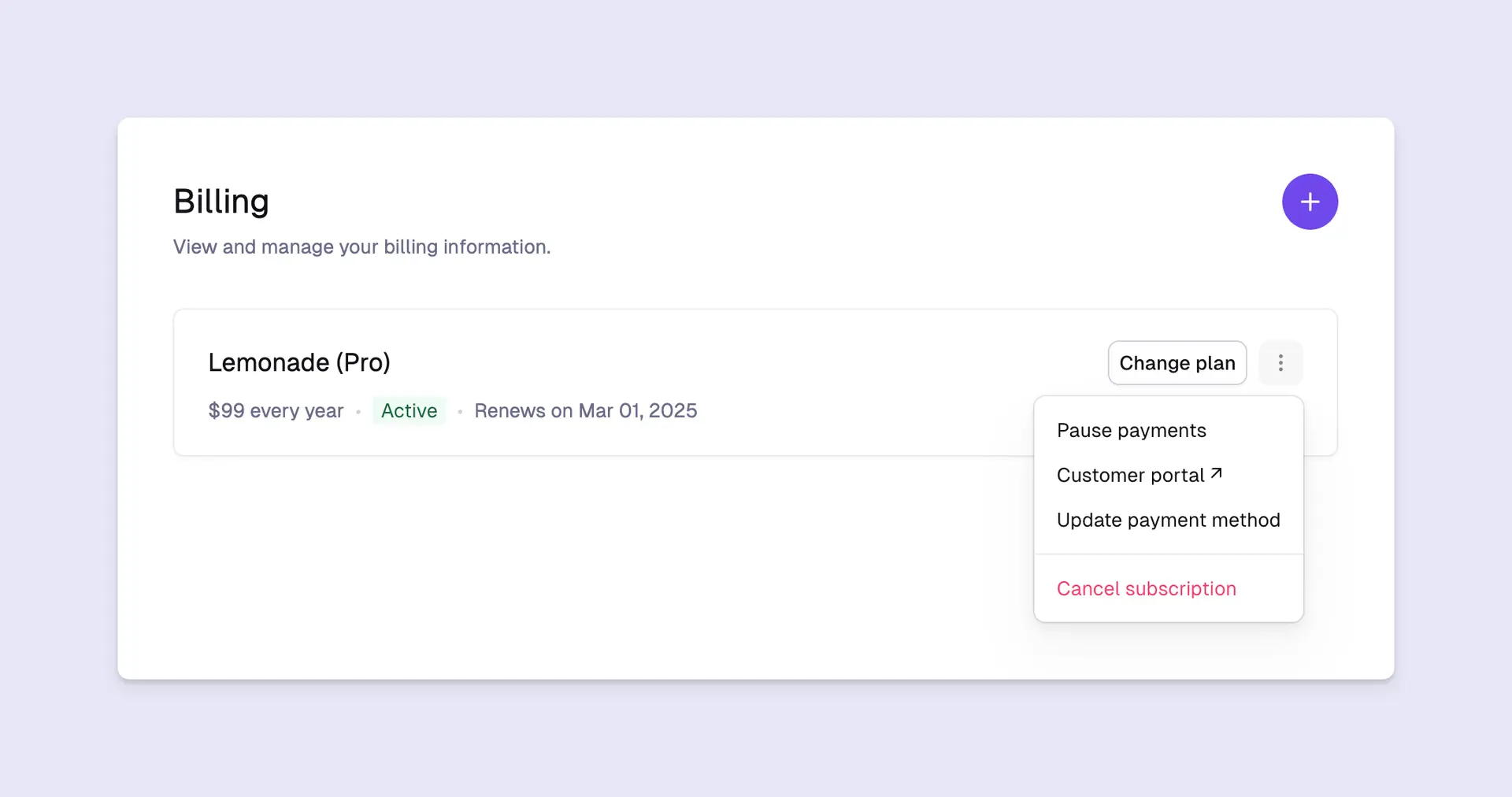Select Pause payments from the menu
The image size is (1512, 797).
click(1132, 430)
